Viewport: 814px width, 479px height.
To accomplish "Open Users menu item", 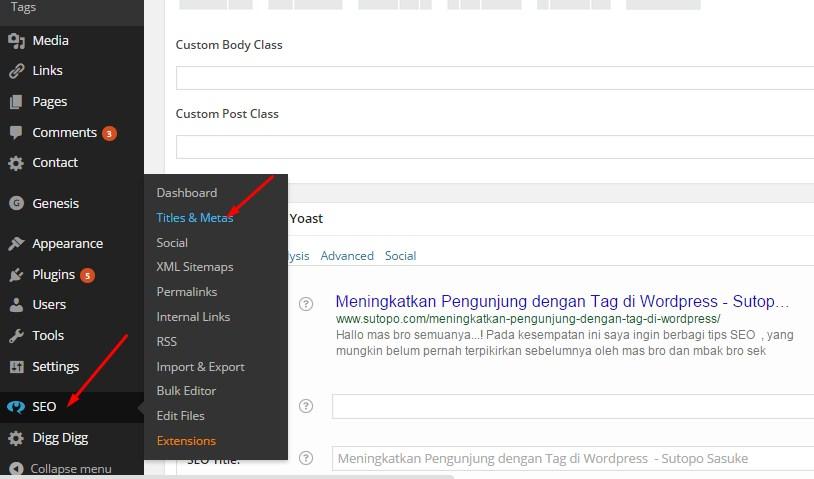I will tap(49, 305).
